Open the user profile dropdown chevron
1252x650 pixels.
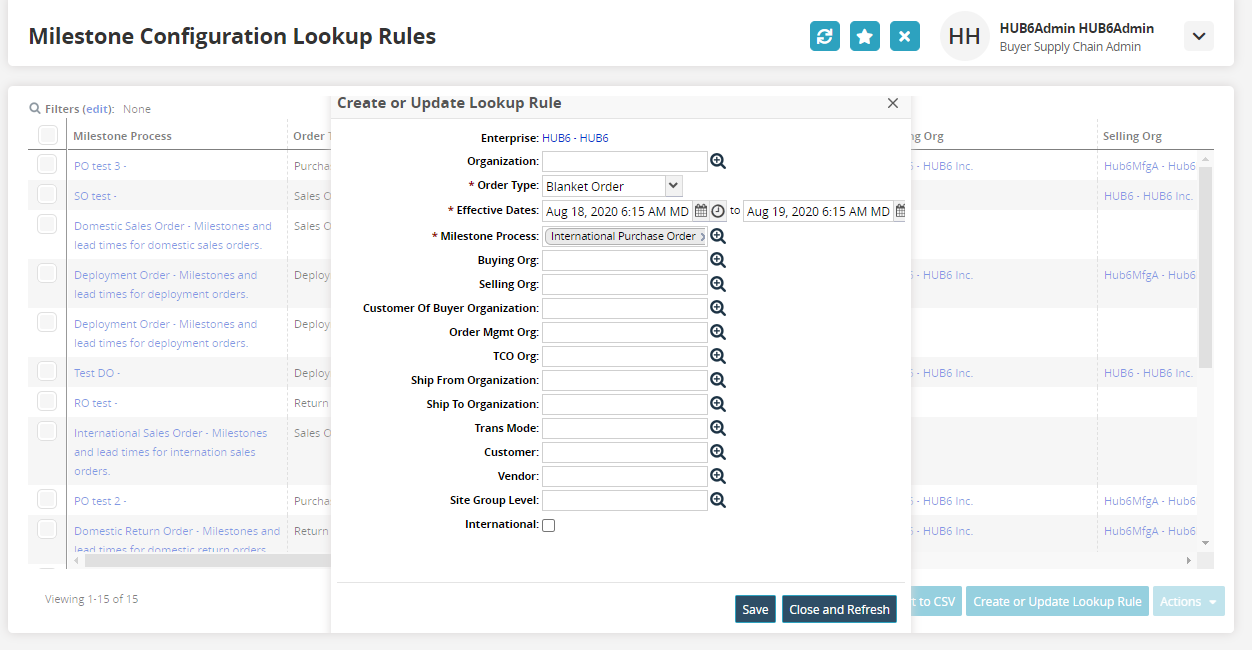coord(1198,37)
